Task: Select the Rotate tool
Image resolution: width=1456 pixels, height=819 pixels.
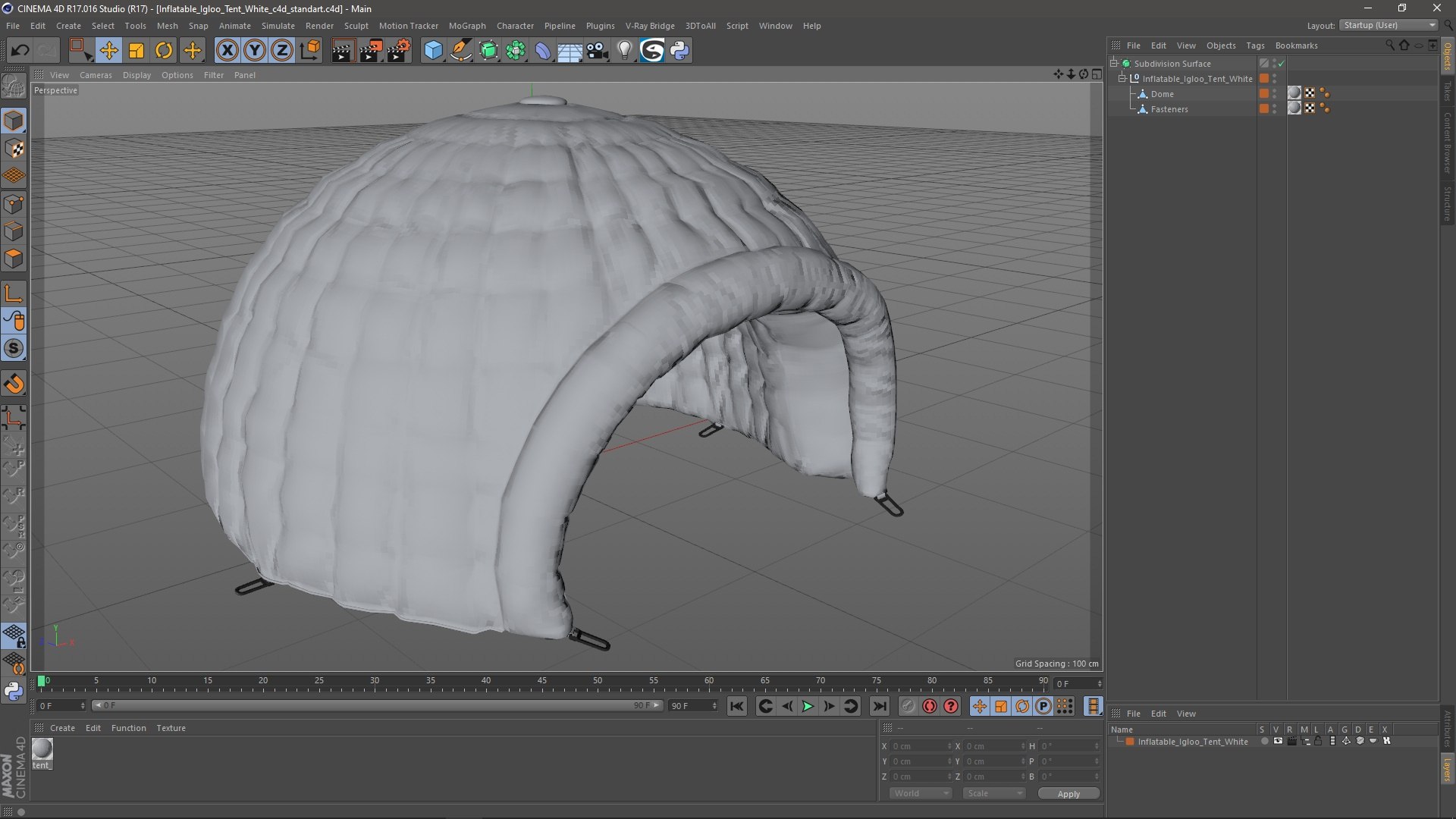Action: (164, 51)
